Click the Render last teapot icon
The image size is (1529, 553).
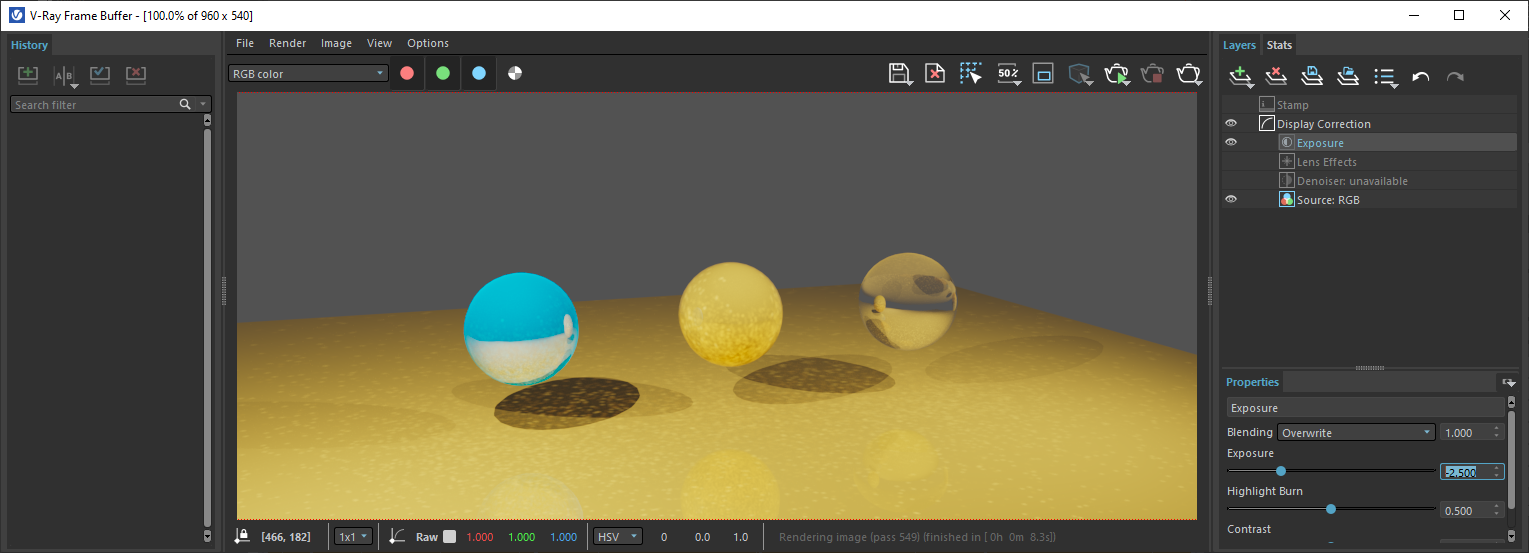click(x=1188, y=74)
